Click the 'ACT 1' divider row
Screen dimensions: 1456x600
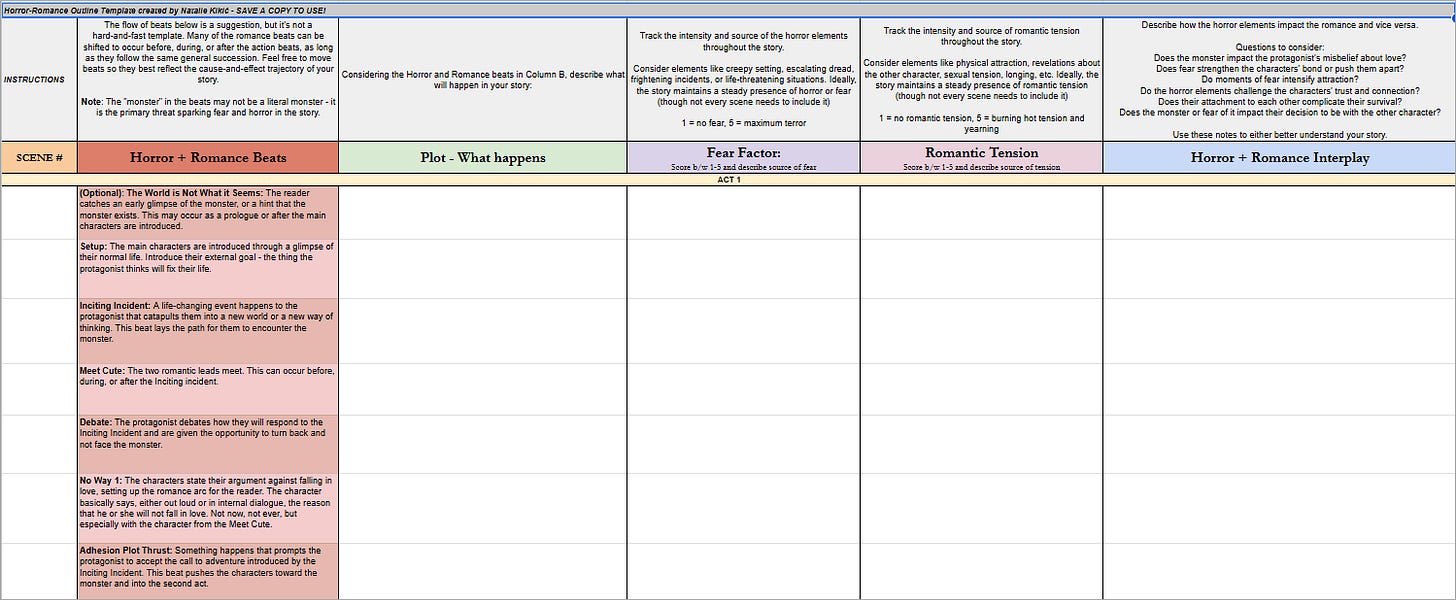(x=728, y=179)
